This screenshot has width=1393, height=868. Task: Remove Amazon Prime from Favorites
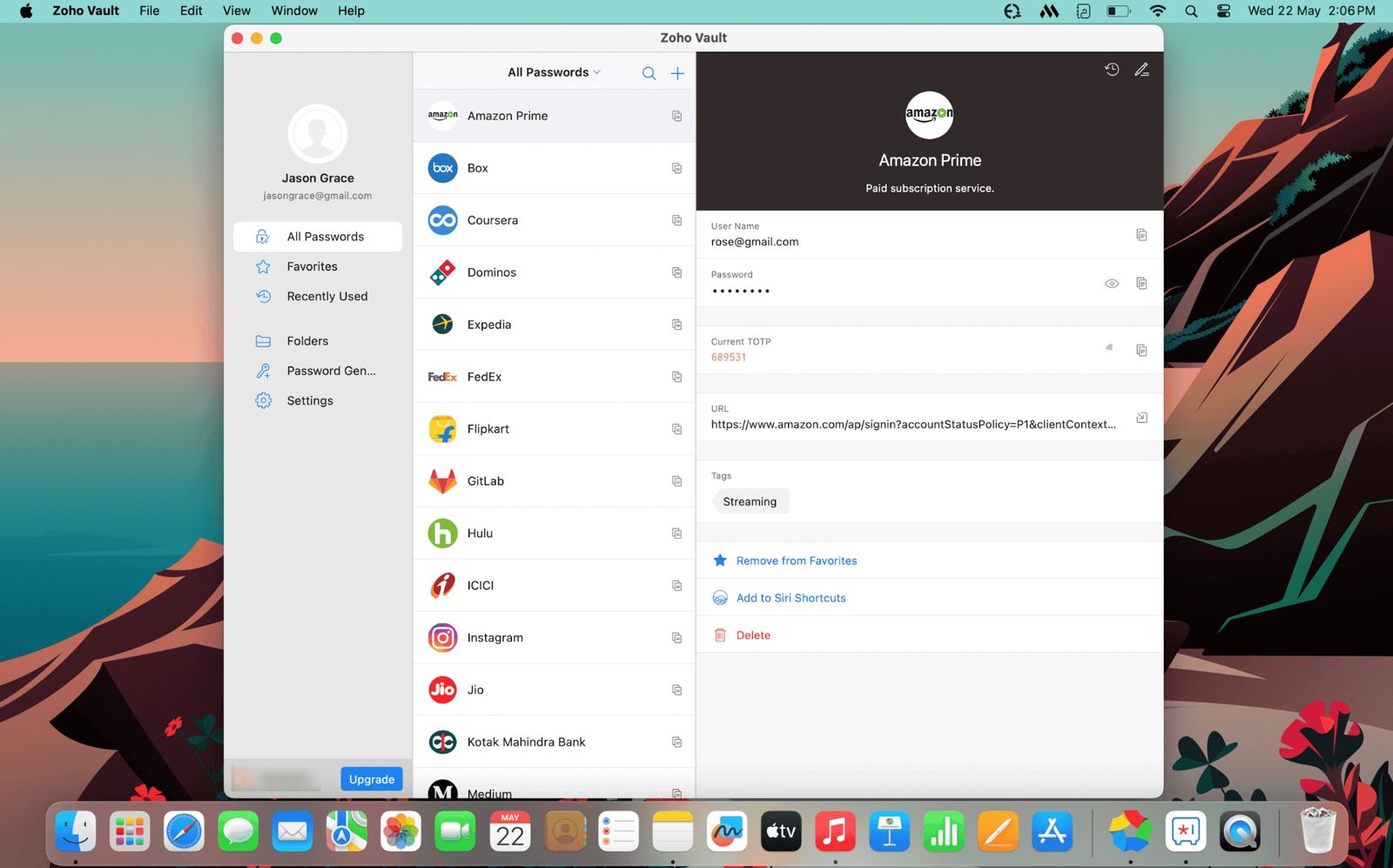tap(796, 561)
